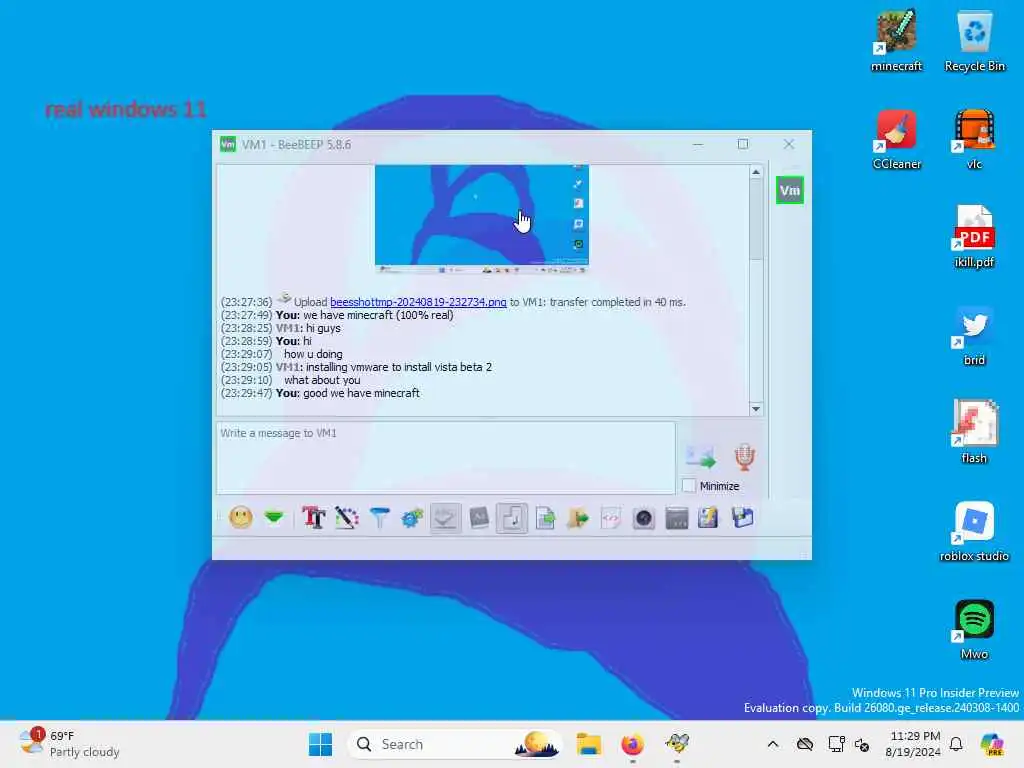This screenshot has width=1024, height=768.
Task: Toggle the greyed spell-check toolbar button
Action: point(445,519)
